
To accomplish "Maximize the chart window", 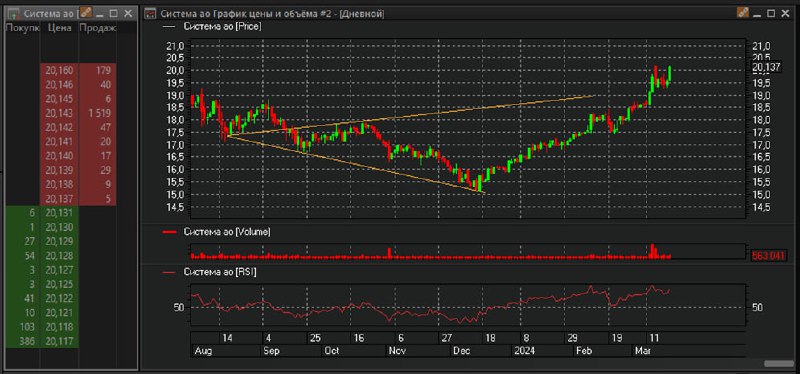I will [x=771, y=13].
